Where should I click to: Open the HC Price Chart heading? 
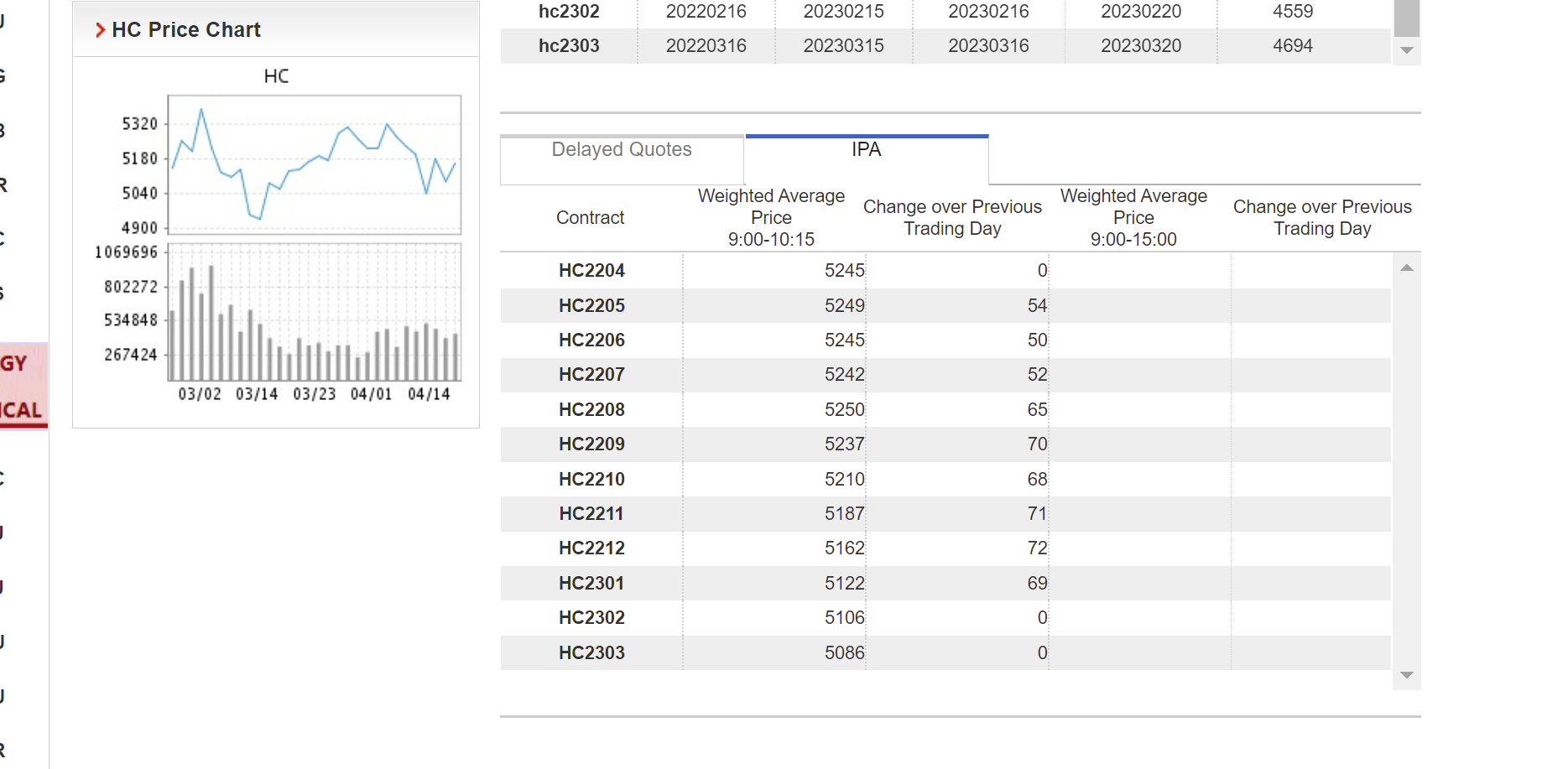pyautogui.click(x=186, y=30)
